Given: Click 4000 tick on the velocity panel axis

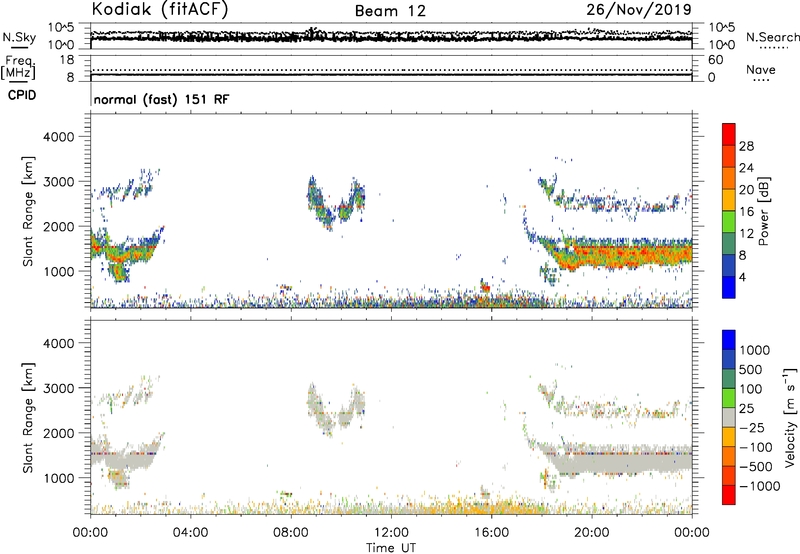Looking at the screenshot, I should tap(58, 343).
